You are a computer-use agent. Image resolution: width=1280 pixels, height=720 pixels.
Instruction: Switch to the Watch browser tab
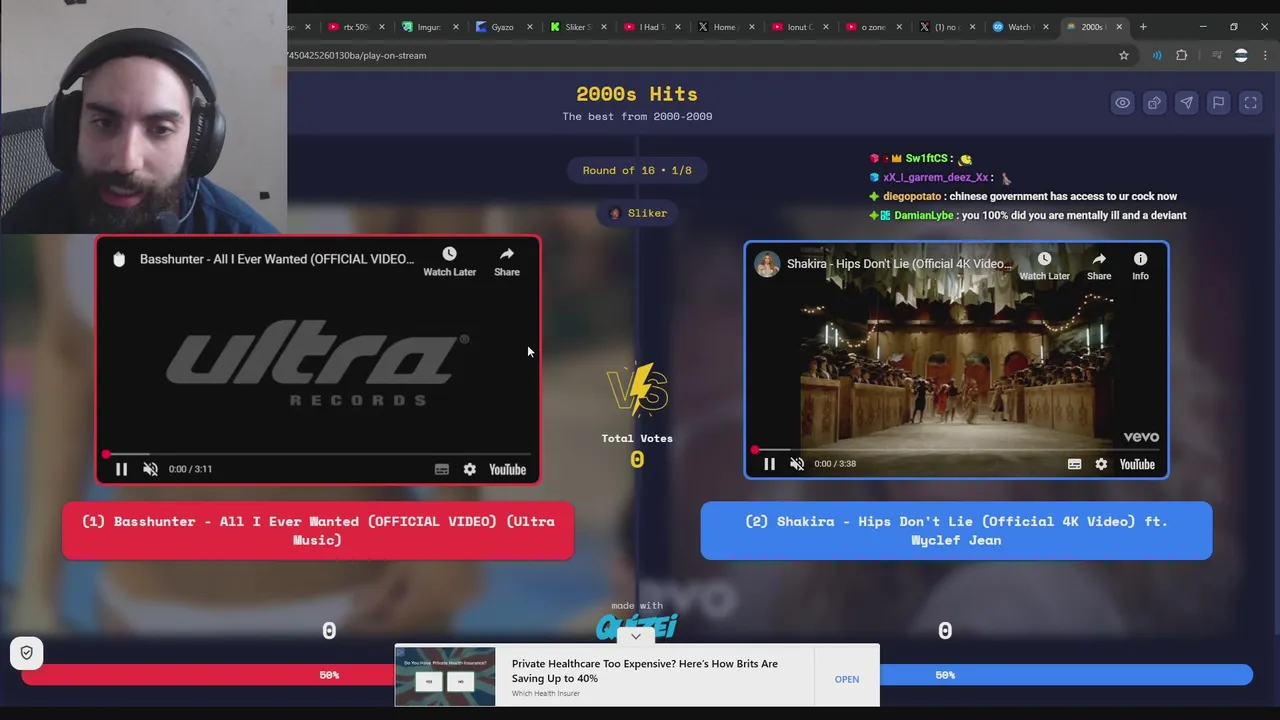click(1018, 27)
